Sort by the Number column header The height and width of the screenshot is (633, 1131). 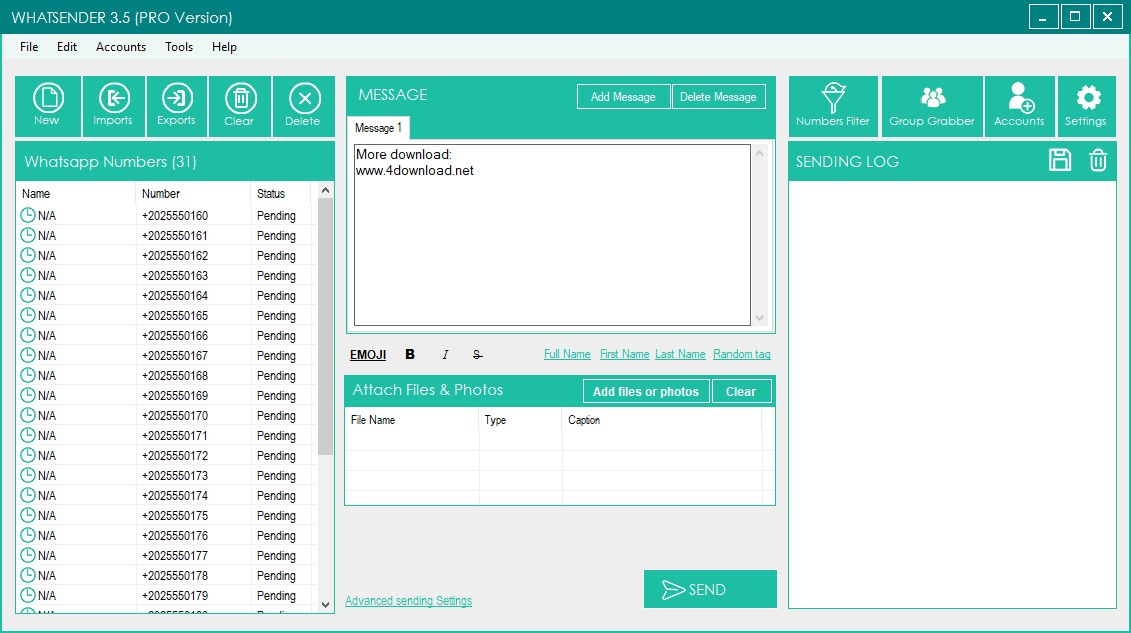coord(193,193)
